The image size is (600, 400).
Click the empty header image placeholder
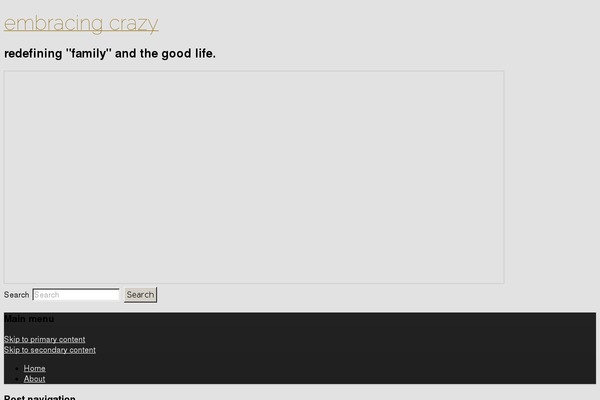[x=254, y=177]
